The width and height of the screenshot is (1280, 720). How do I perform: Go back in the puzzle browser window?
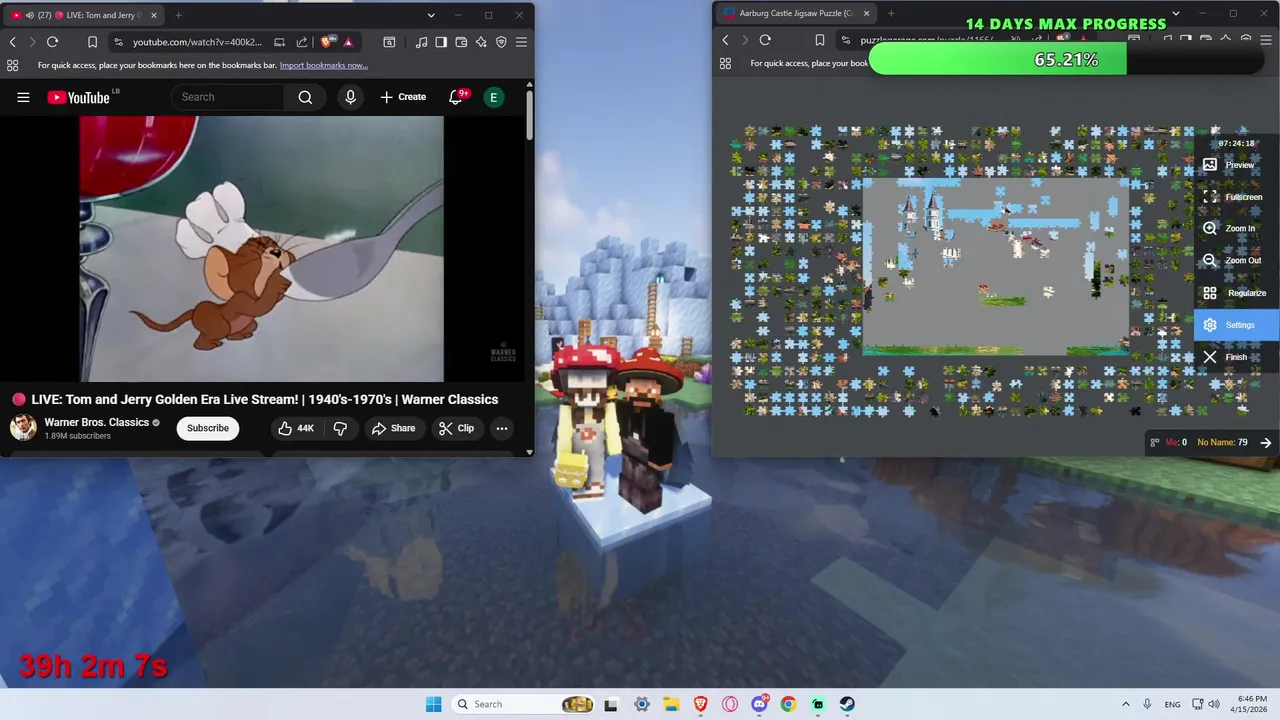point(725,40)
